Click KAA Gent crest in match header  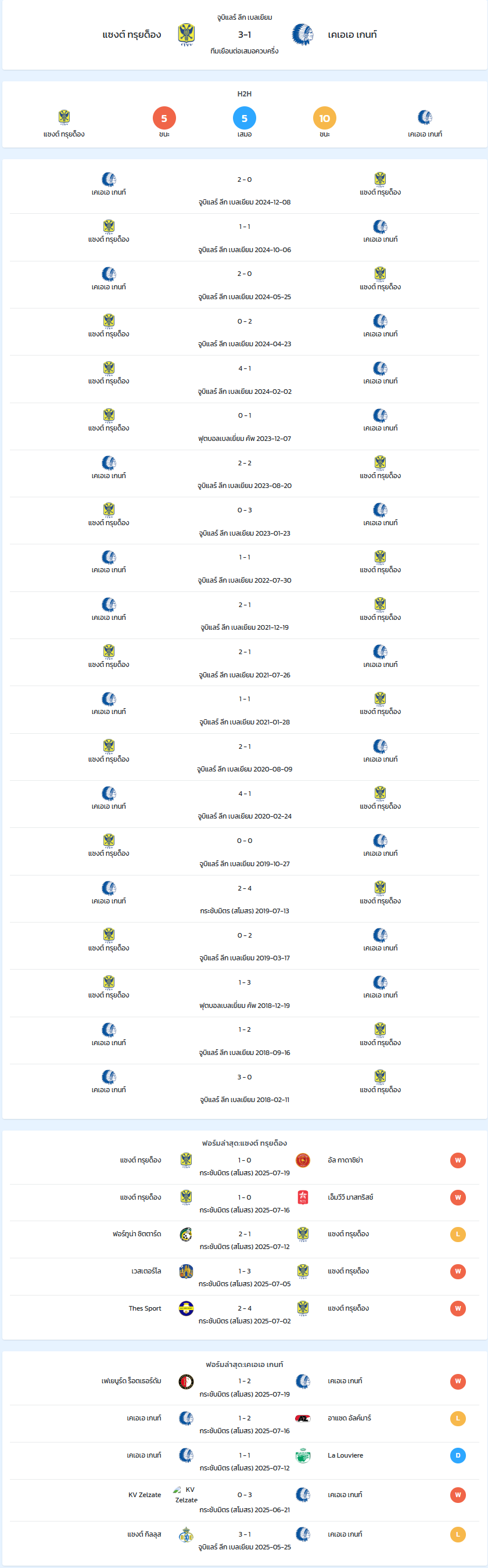click(303, 35)
